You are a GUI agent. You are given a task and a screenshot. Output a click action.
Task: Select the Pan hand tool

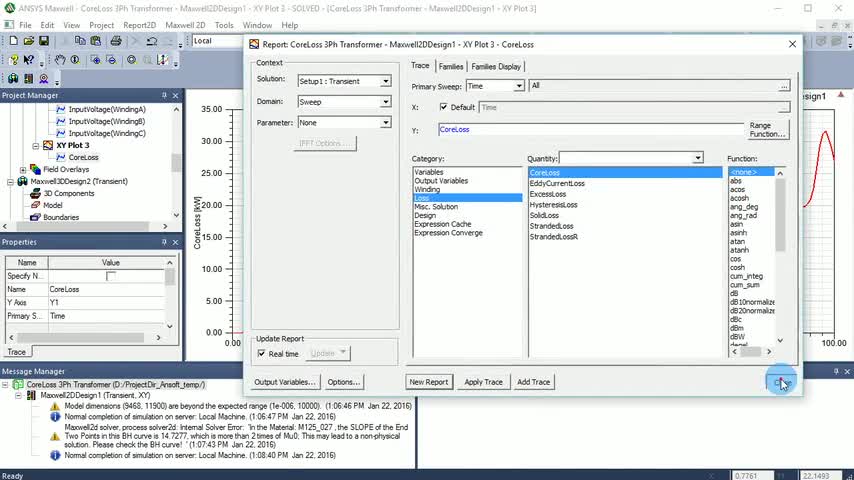(59, 60)
